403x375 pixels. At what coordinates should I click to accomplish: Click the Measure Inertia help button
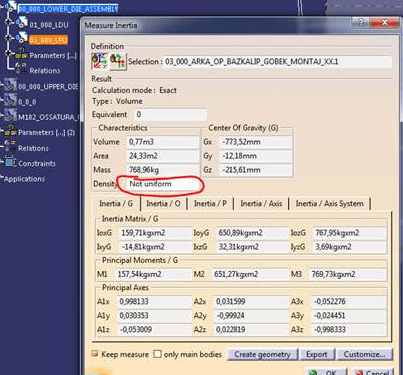click(359, 23)
